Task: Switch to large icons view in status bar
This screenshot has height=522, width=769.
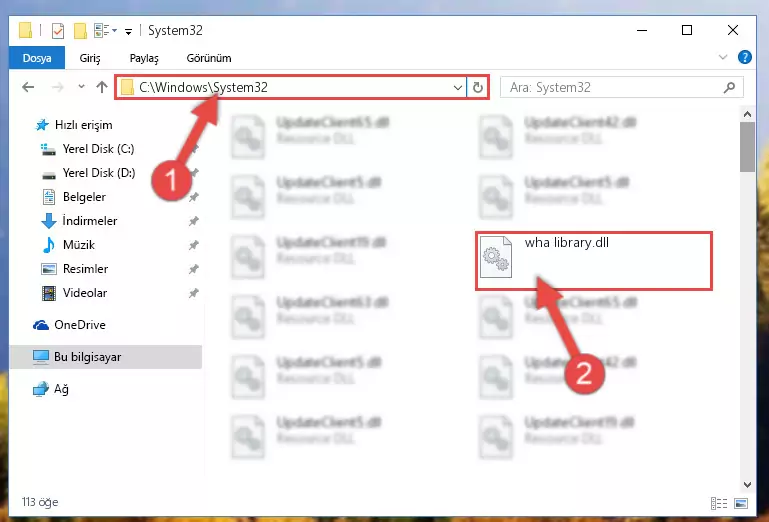Action: tap(741, 503)
